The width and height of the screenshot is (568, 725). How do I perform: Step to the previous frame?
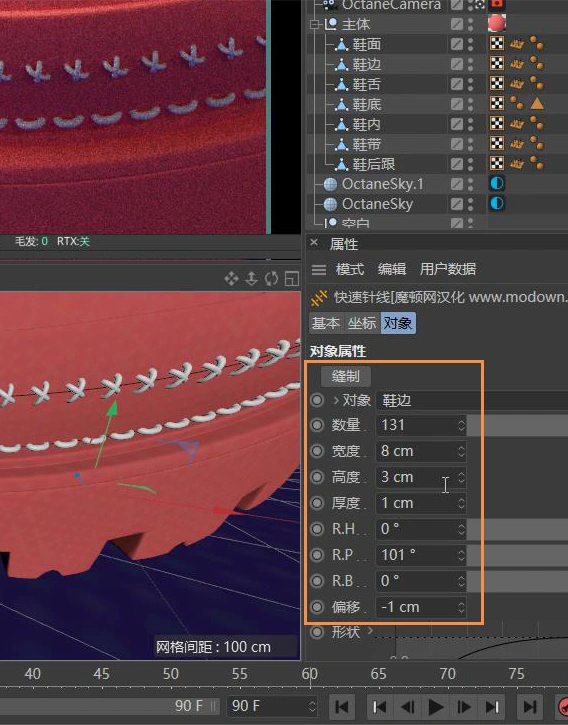point(408,707)
